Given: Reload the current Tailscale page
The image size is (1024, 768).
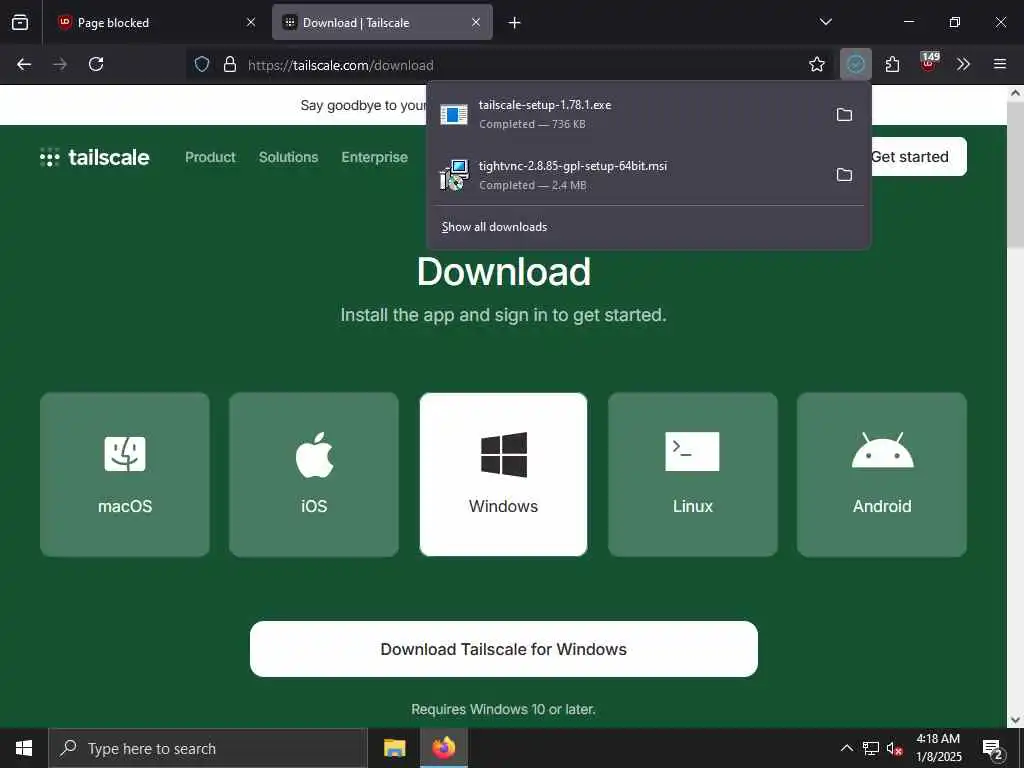Looking at the screenshot, I should 96,64.
